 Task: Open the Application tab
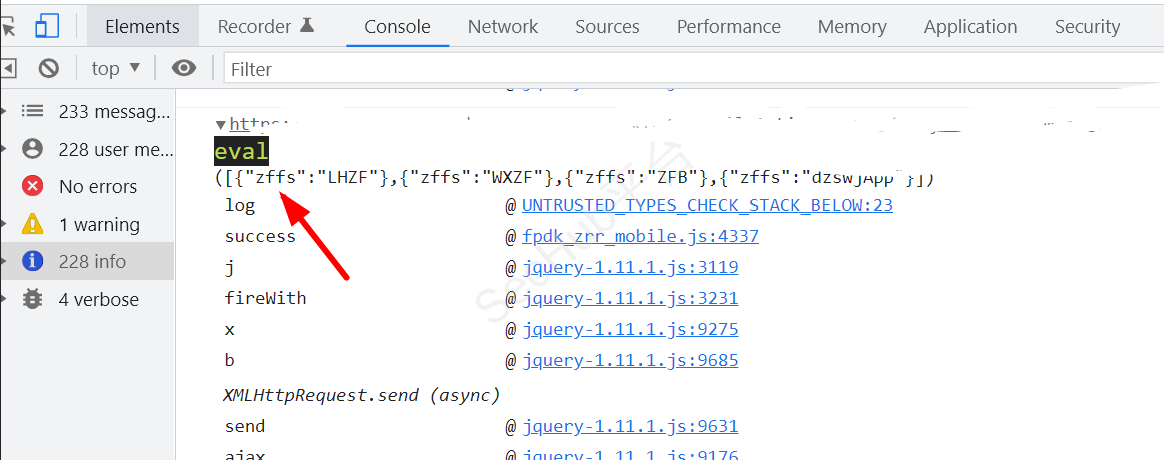click(970, 26)
